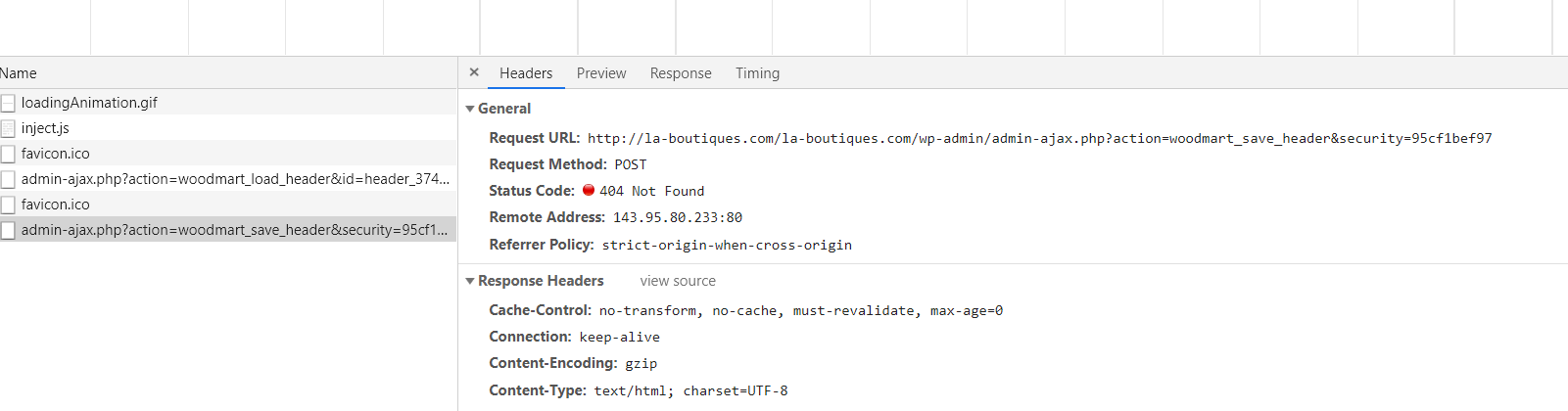The height and width of the screenshot is (411, 1568).
Task: Click view source link
Action: [x=678, y=281]
